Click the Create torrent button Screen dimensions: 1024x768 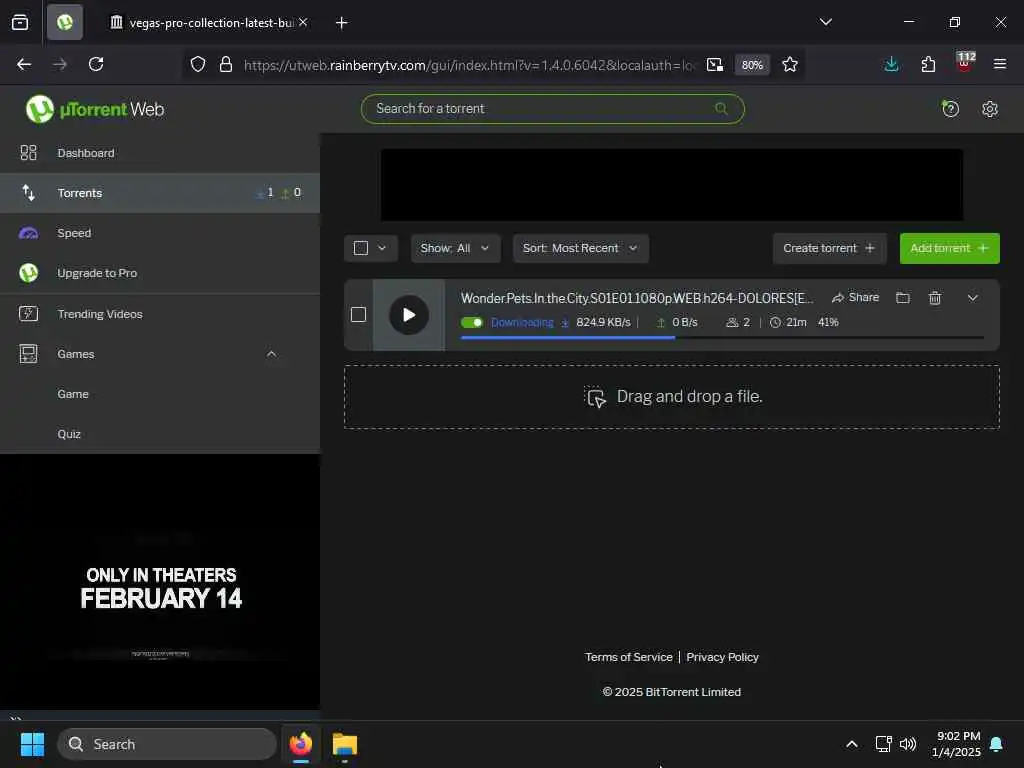click(829, 248)
